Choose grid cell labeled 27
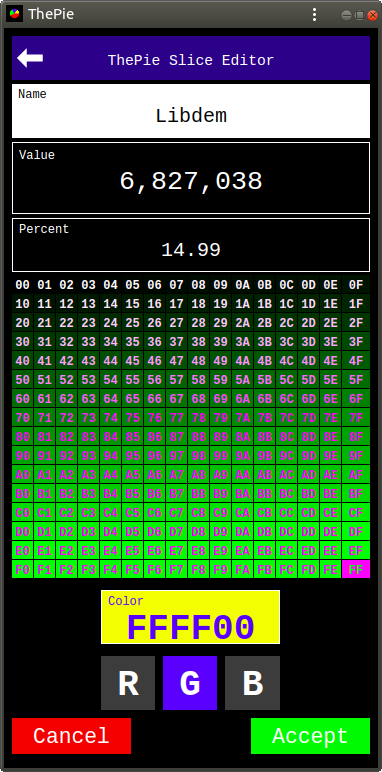 pos(176,323)
